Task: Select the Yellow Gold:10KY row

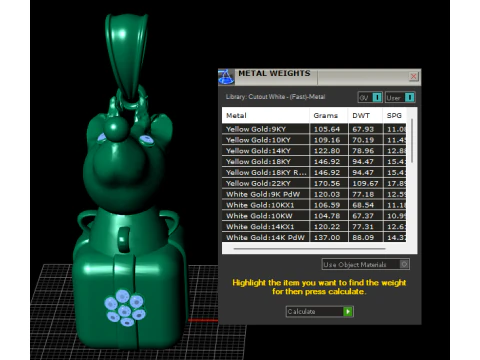Action: 314,140
